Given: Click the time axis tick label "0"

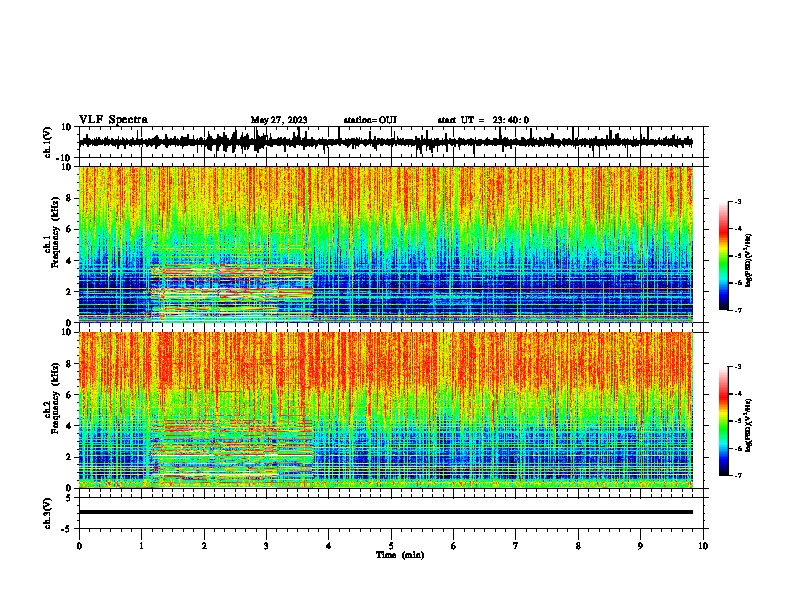Looking at the screenshot, I should click(79, 546).
